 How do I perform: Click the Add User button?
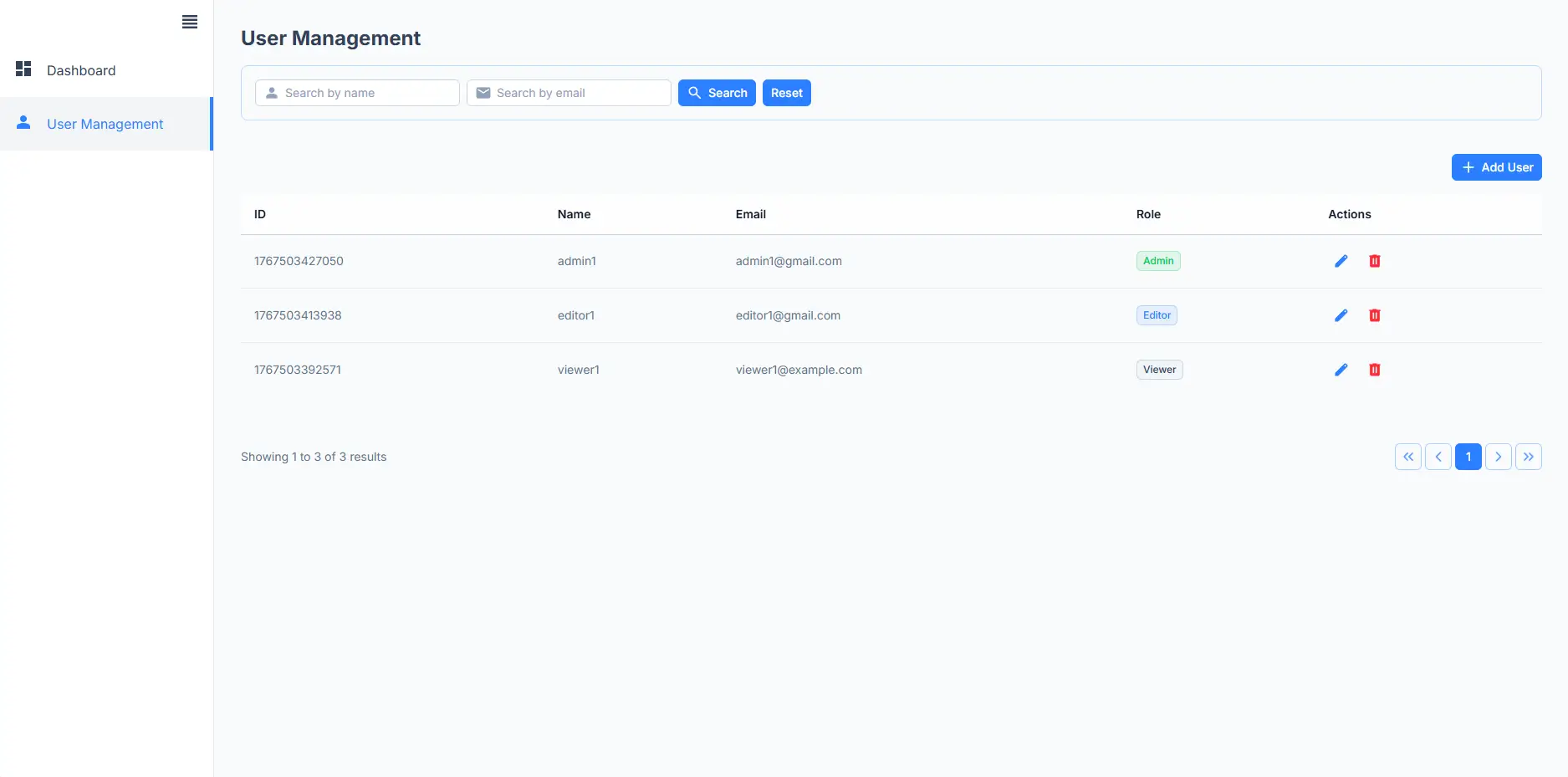(1496, 167)
